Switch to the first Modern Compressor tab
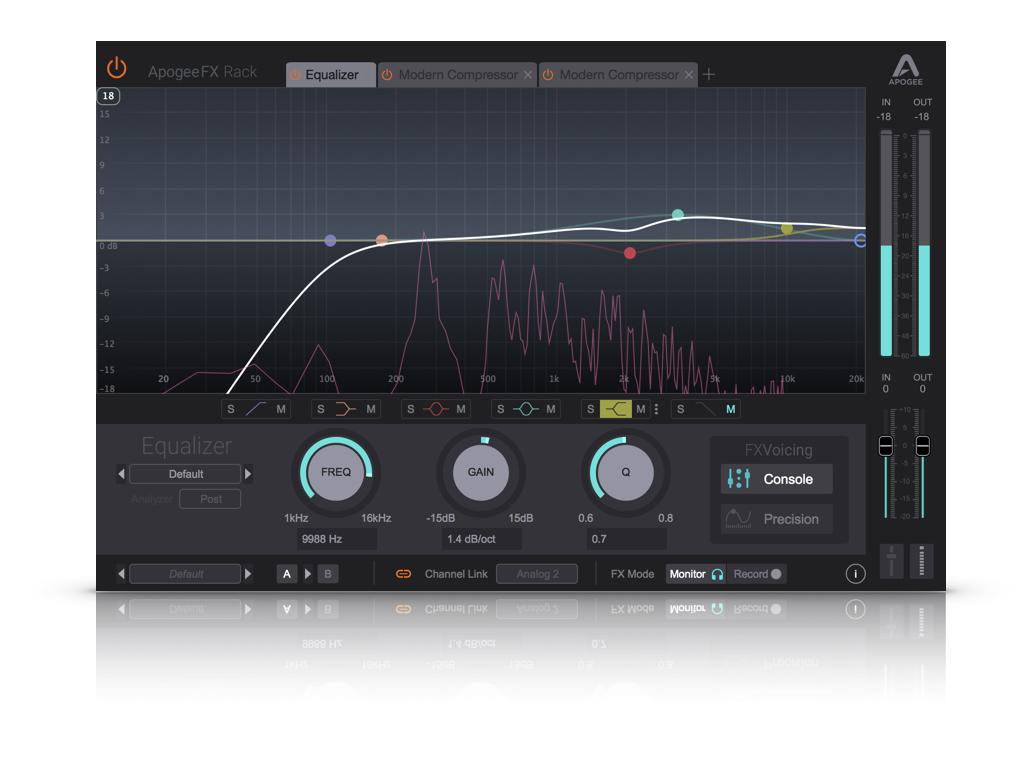Image resolution: width=1024 pixels, height=768 pixels. point(457,75)
